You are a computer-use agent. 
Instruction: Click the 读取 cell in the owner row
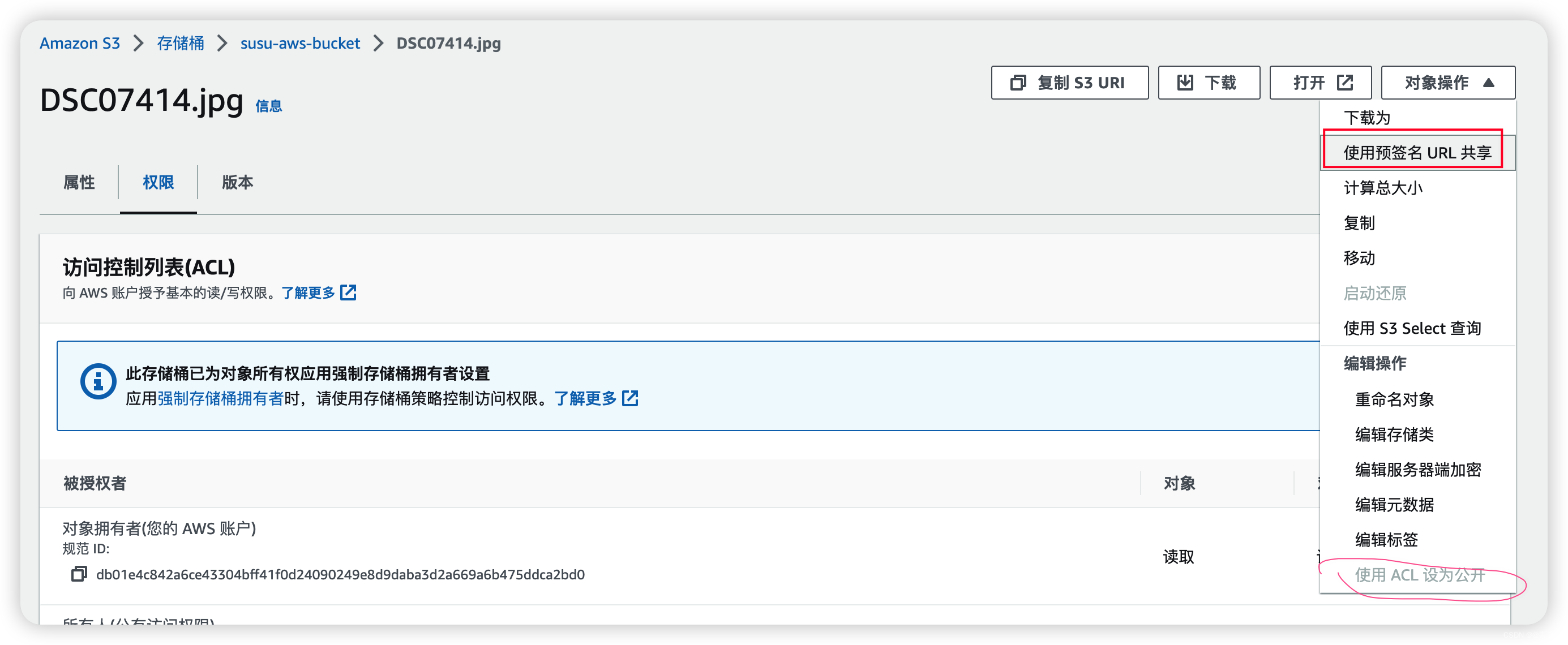(1179, 557)
